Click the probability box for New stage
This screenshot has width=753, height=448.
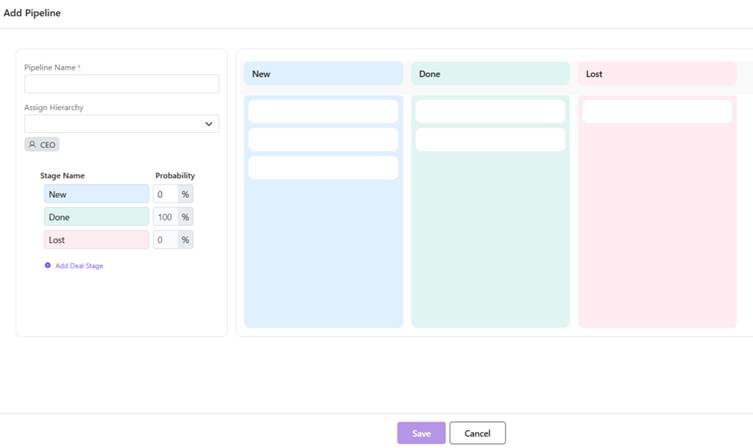coord(165,194)
